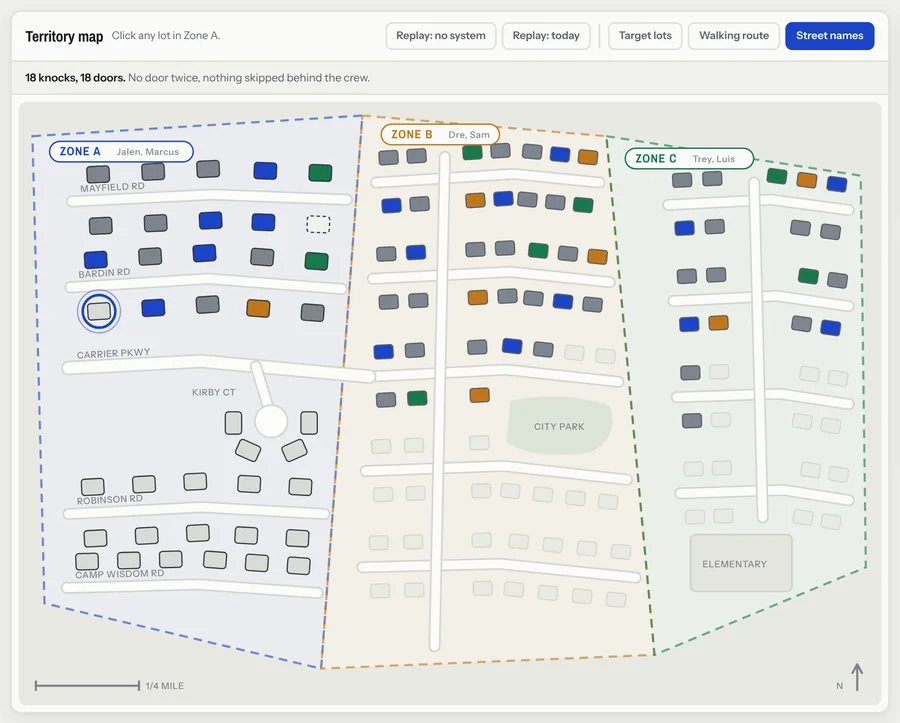Click the dashed-outline empty lot in Zone A
Image resolution: width=900 pixels, height=723 pixels.
tap(318, 224)
